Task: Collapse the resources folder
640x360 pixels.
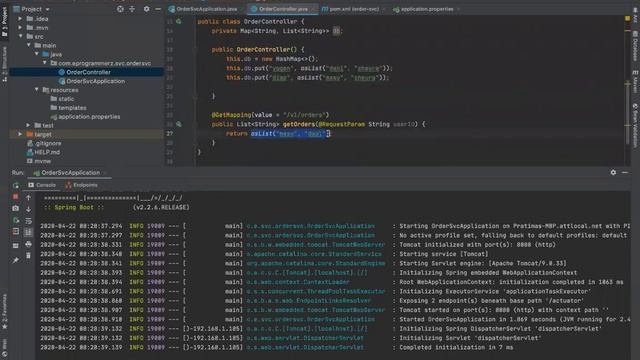Action: 37,90
